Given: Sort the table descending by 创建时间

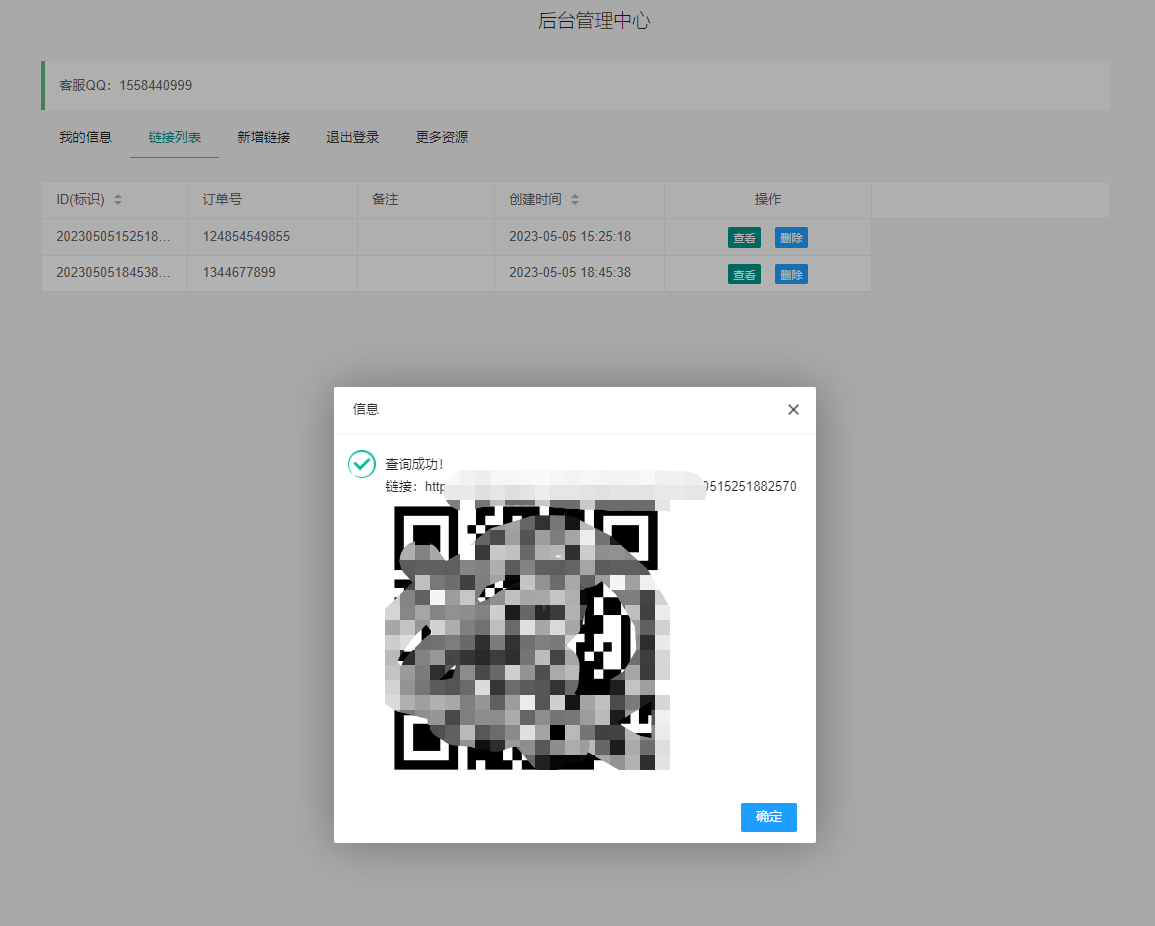Looking at the screenshot, I should 575,203.
